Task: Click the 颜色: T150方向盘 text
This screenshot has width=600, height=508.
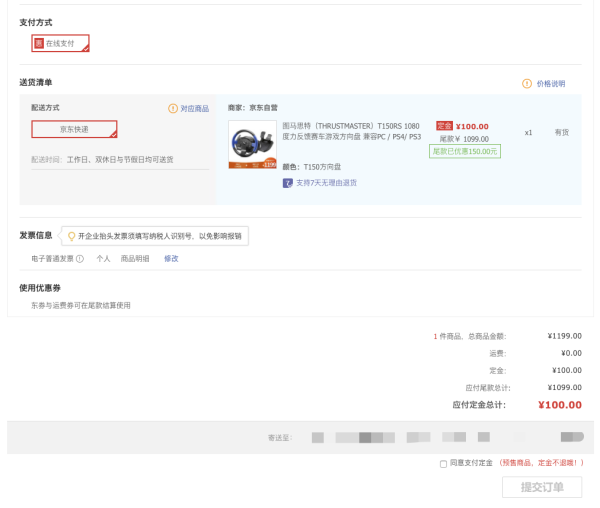Action: tap(312, 167)
